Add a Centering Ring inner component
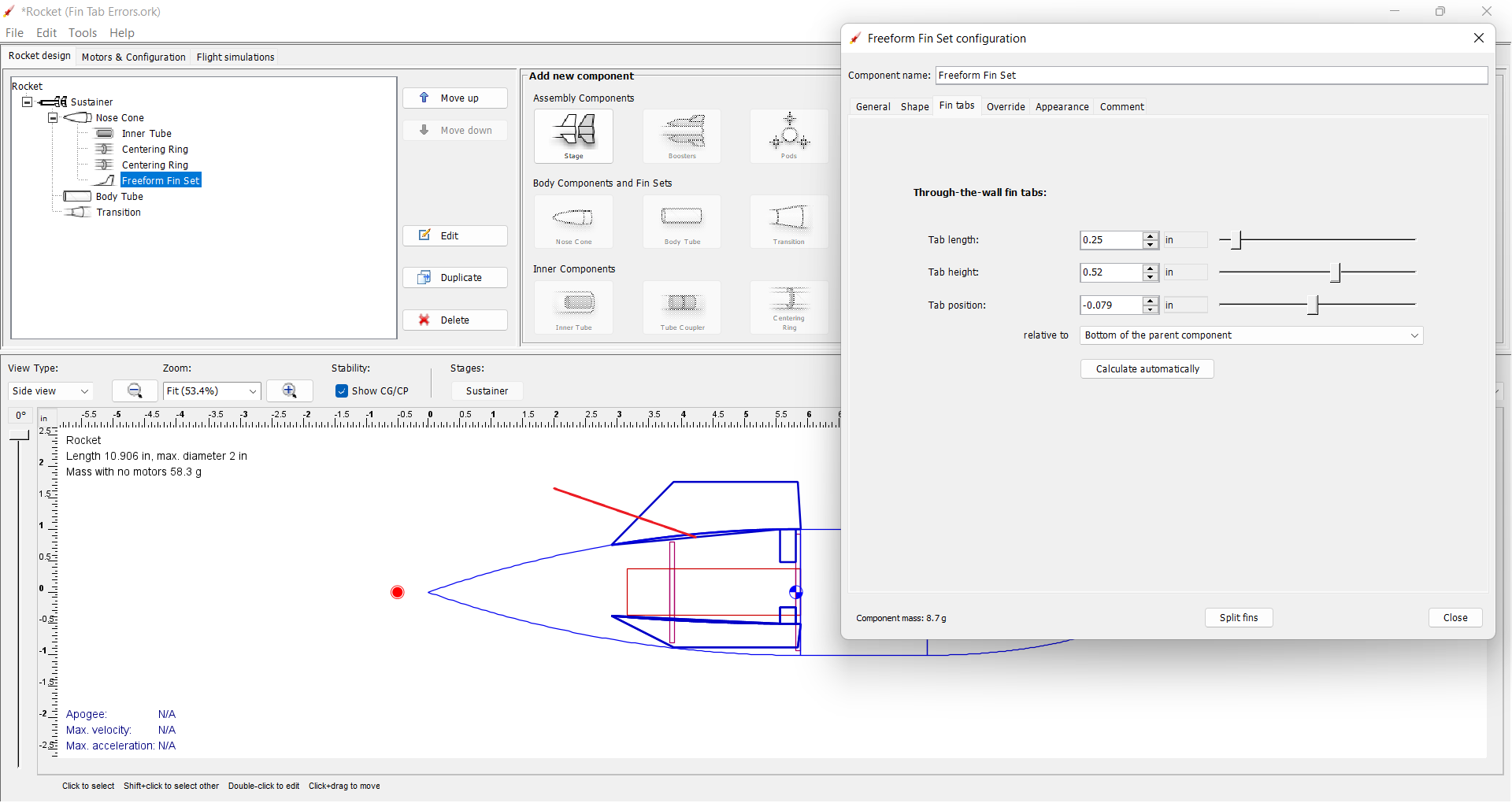1512x803 pixels. (x=789, y=307)
